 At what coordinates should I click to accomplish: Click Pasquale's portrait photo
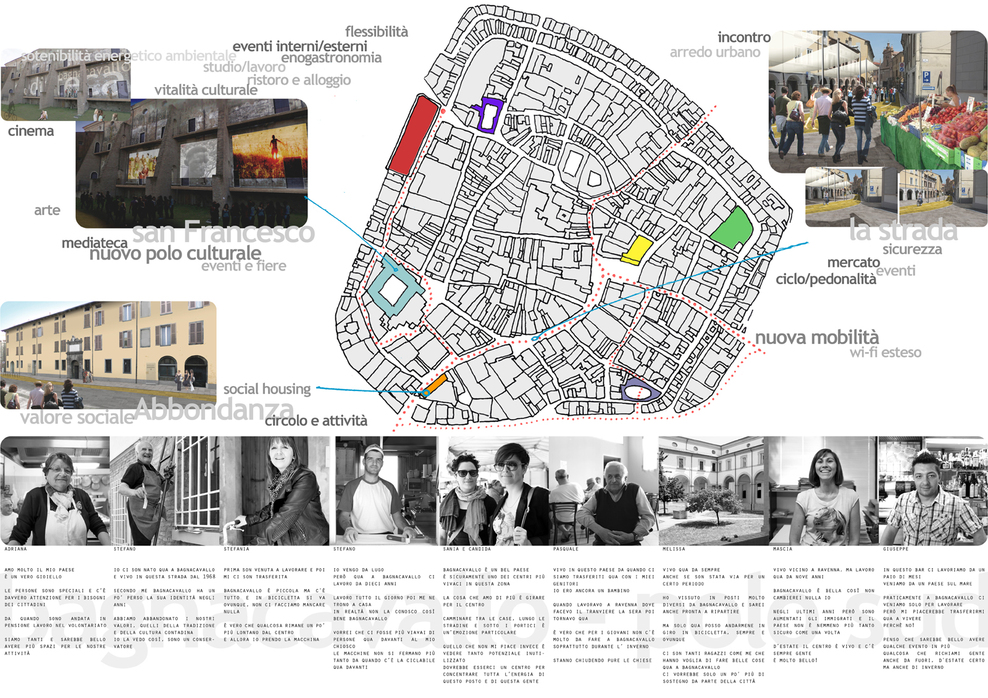coord(604,491)
